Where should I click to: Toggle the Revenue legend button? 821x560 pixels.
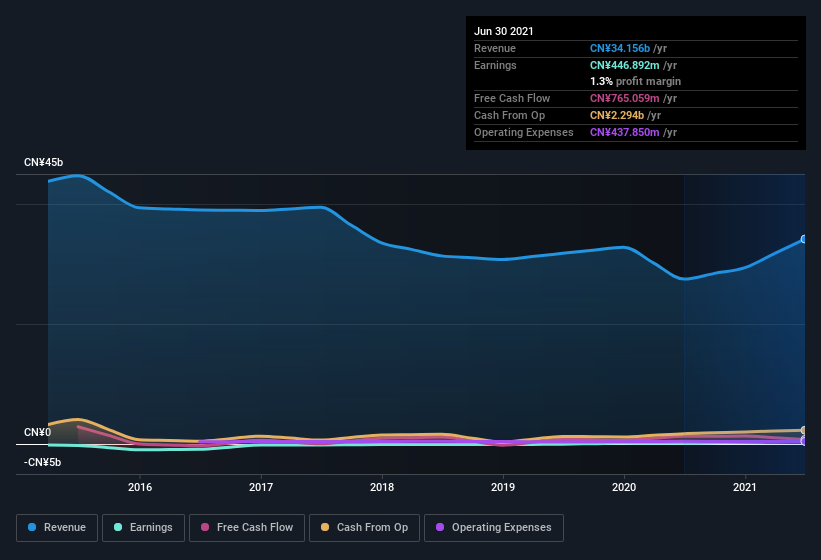tap(57, 528)
